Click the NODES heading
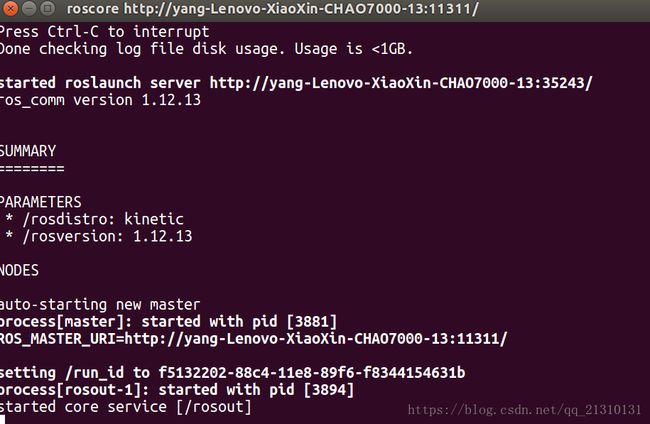 [19, 271]
